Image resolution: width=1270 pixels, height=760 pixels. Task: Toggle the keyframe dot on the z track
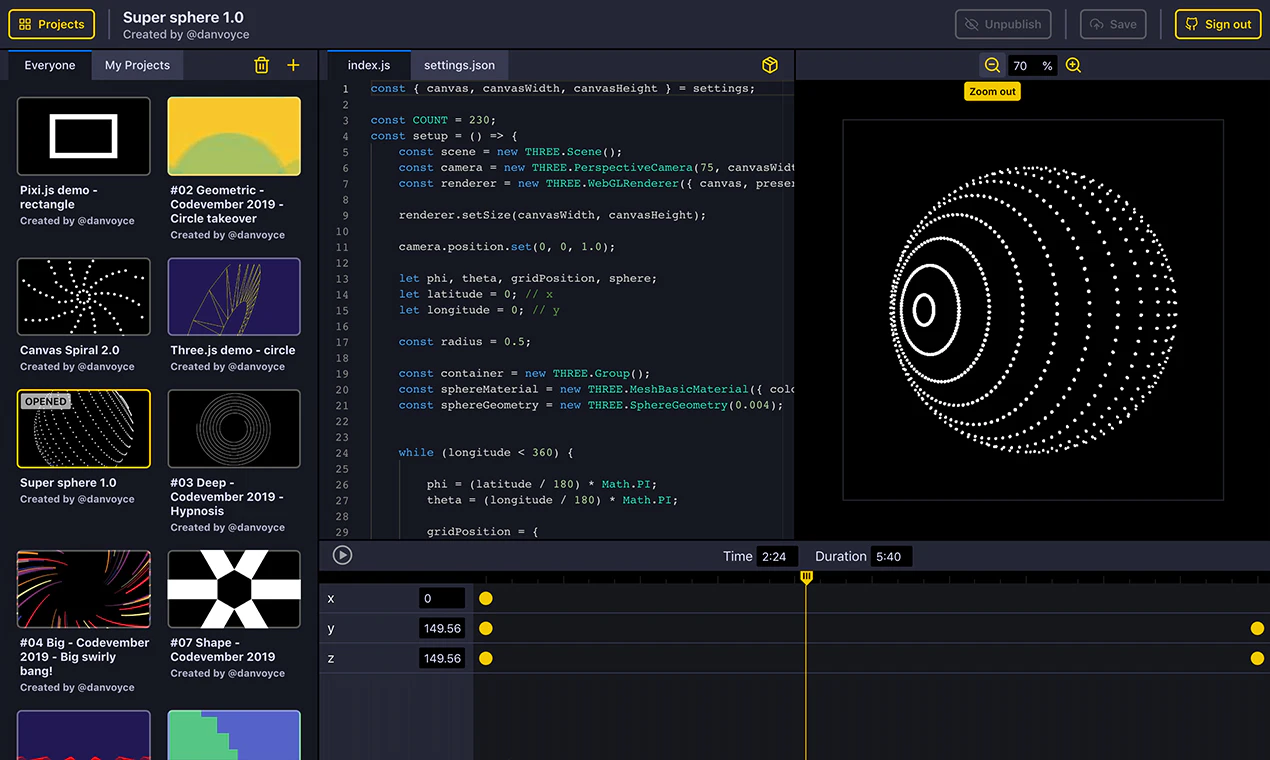tap(485, 658)
